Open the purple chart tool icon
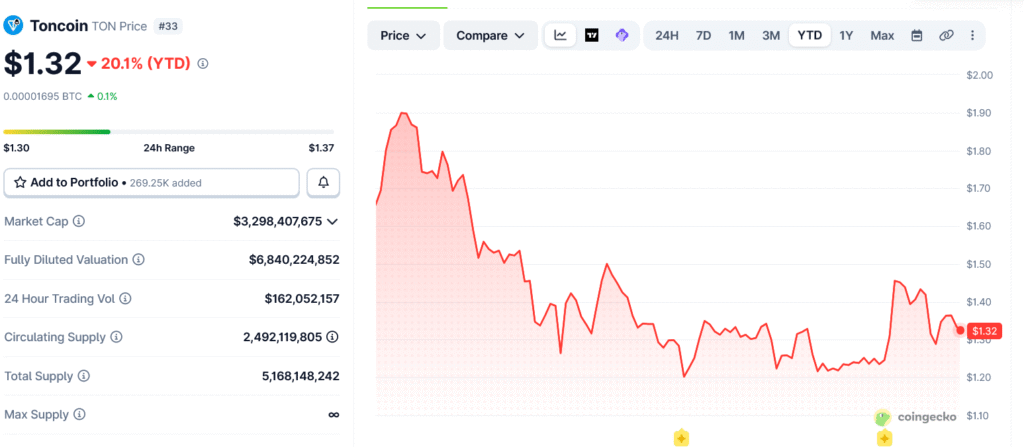1024x447 pixels. click(x=622, y=35)
